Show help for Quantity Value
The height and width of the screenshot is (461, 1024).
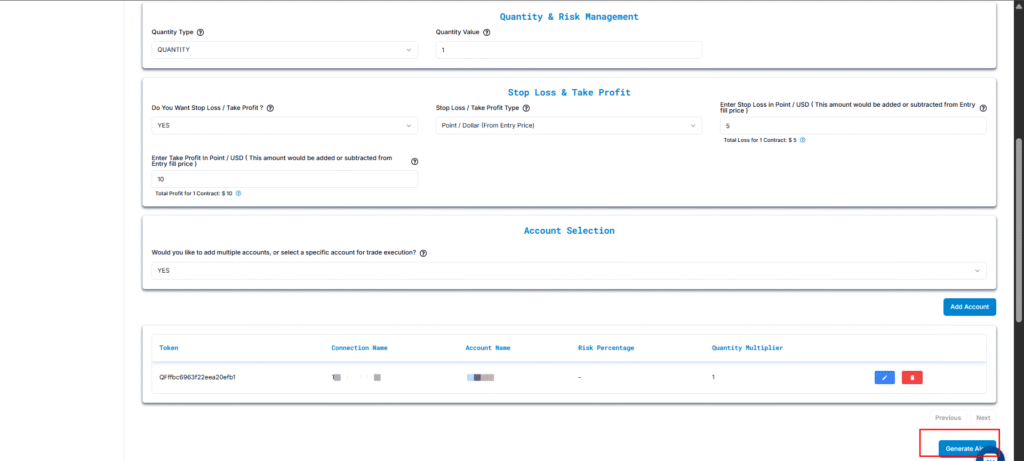point(487,32)
